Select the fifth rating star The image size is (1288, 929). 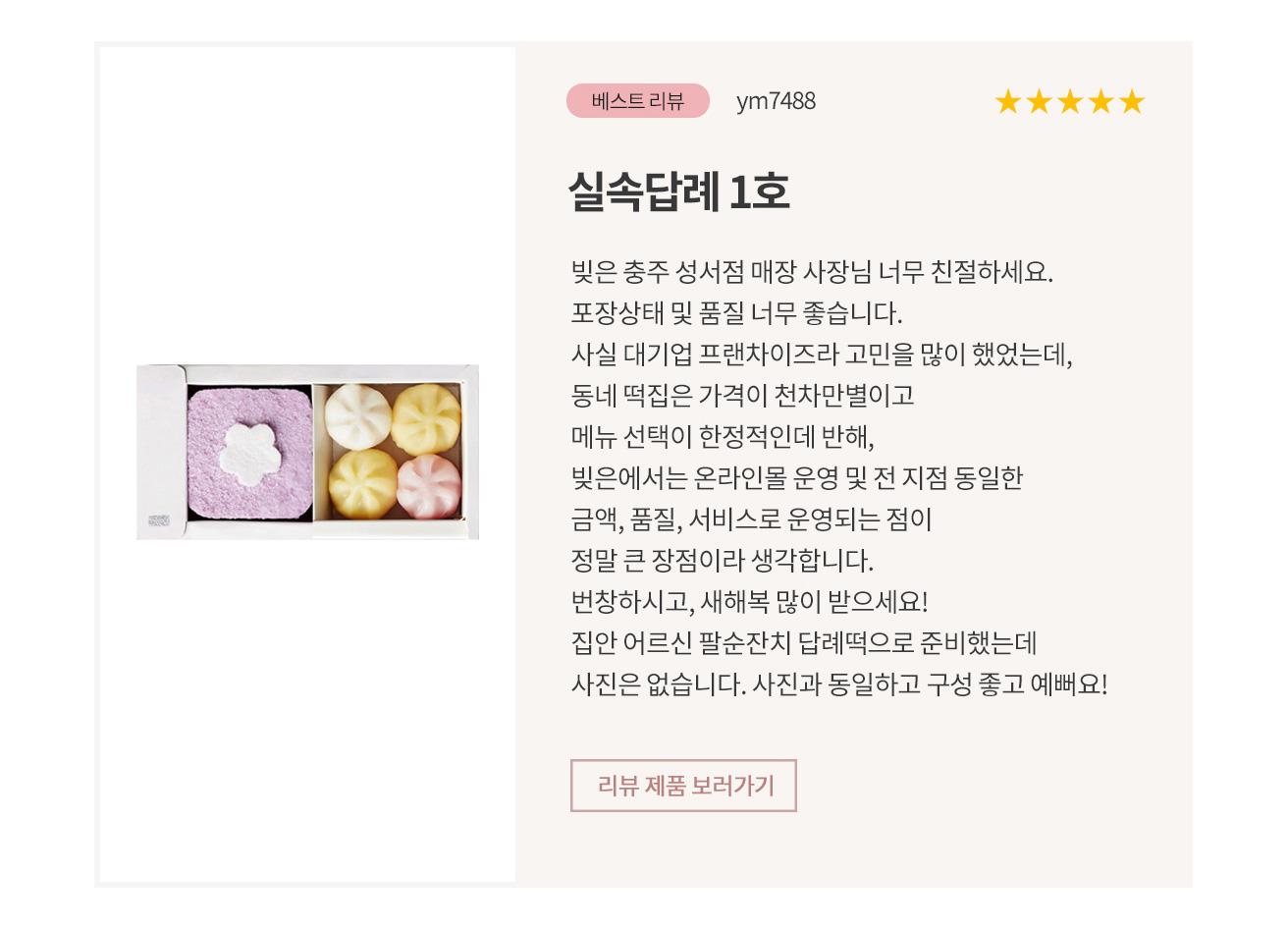pyautogui.click(x=1132, y=101)
